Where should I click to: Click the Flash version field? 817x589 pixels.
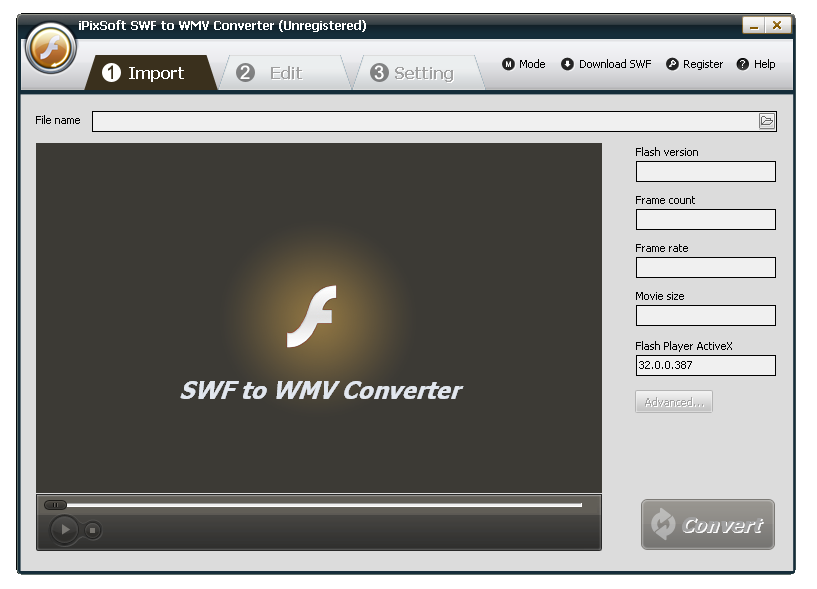pos(705,171)
